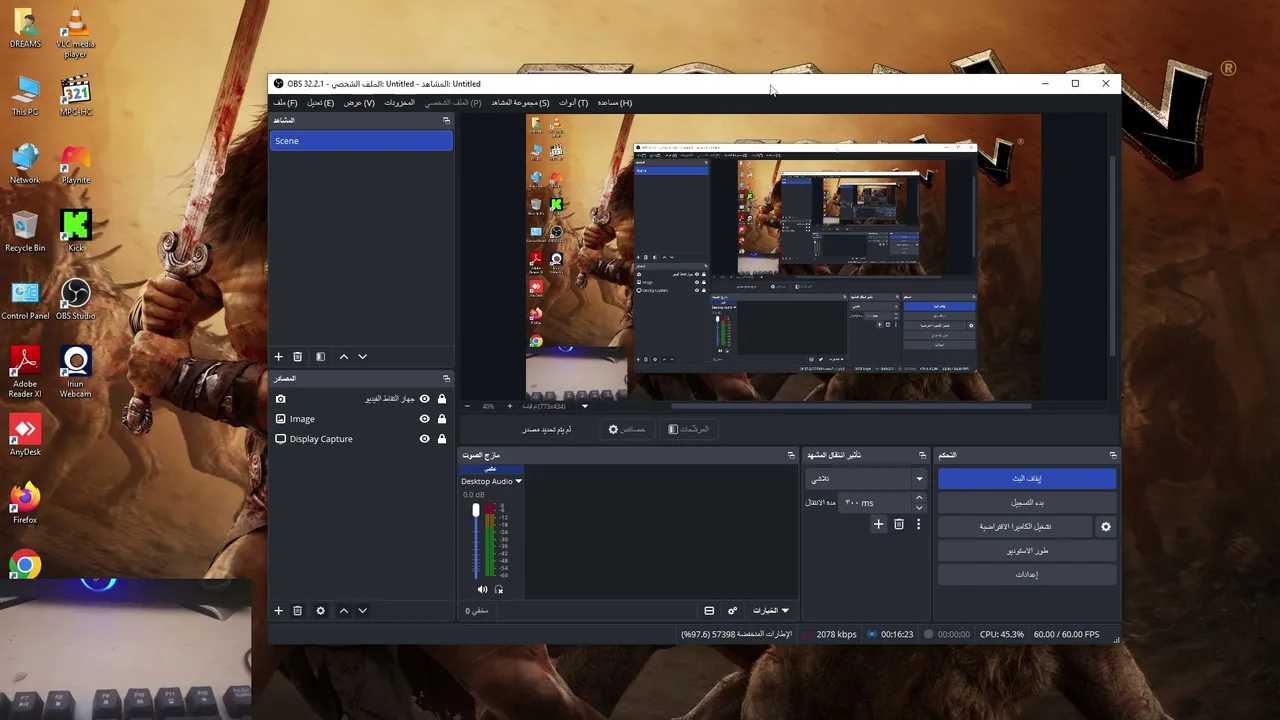Open VLC media player desktop icon
Screen dimensions: 1280x720
tap(75, 32)
